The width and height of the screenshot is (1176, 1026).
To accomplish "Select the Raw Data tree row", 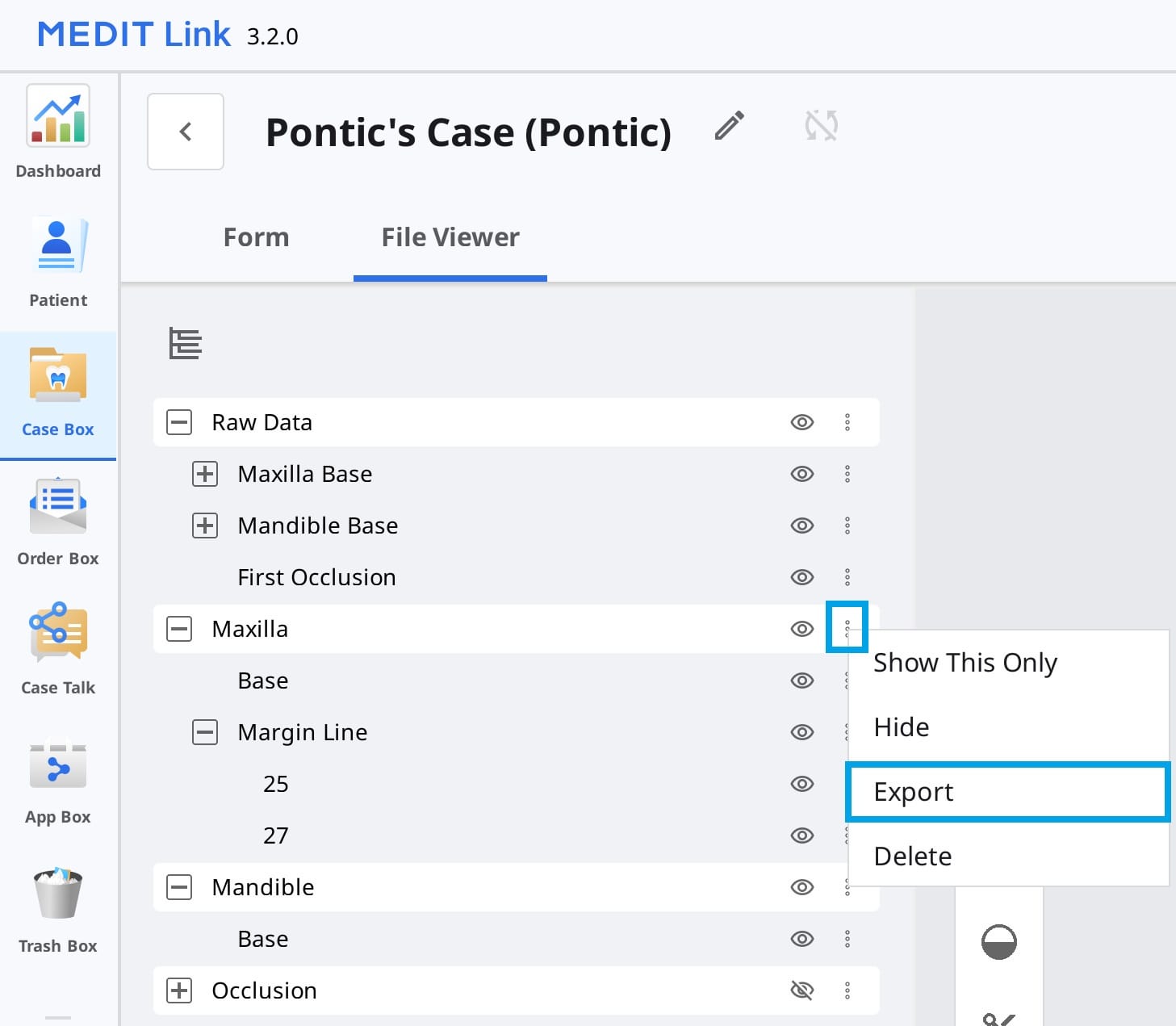I will click(x=517, y=422).
